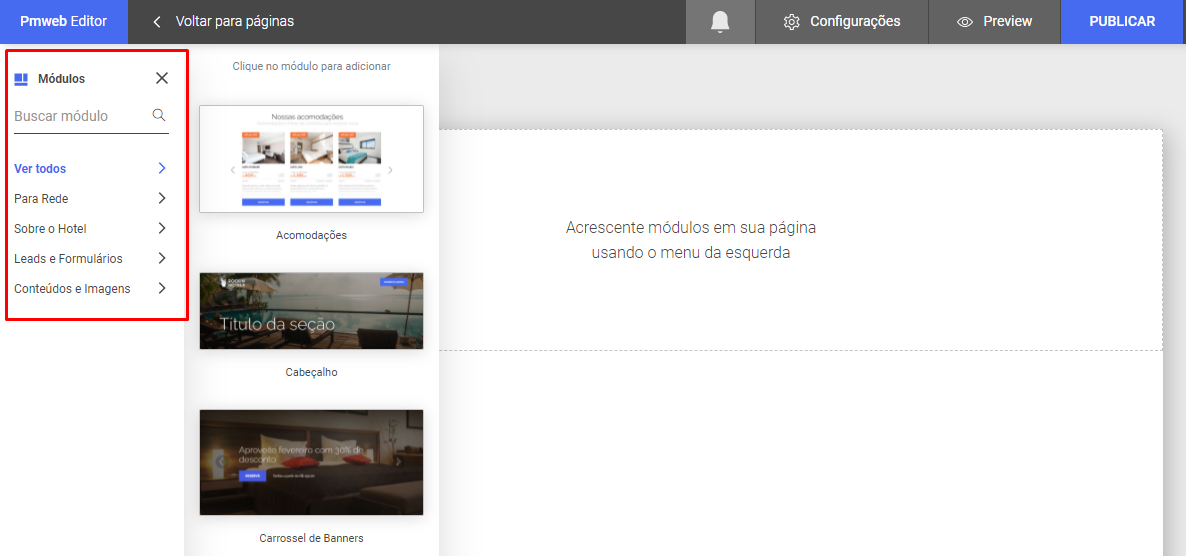This screenshot has width=1186, height=556.
Task: Focus the Buscar módulo search field
Action: point(80,116)
